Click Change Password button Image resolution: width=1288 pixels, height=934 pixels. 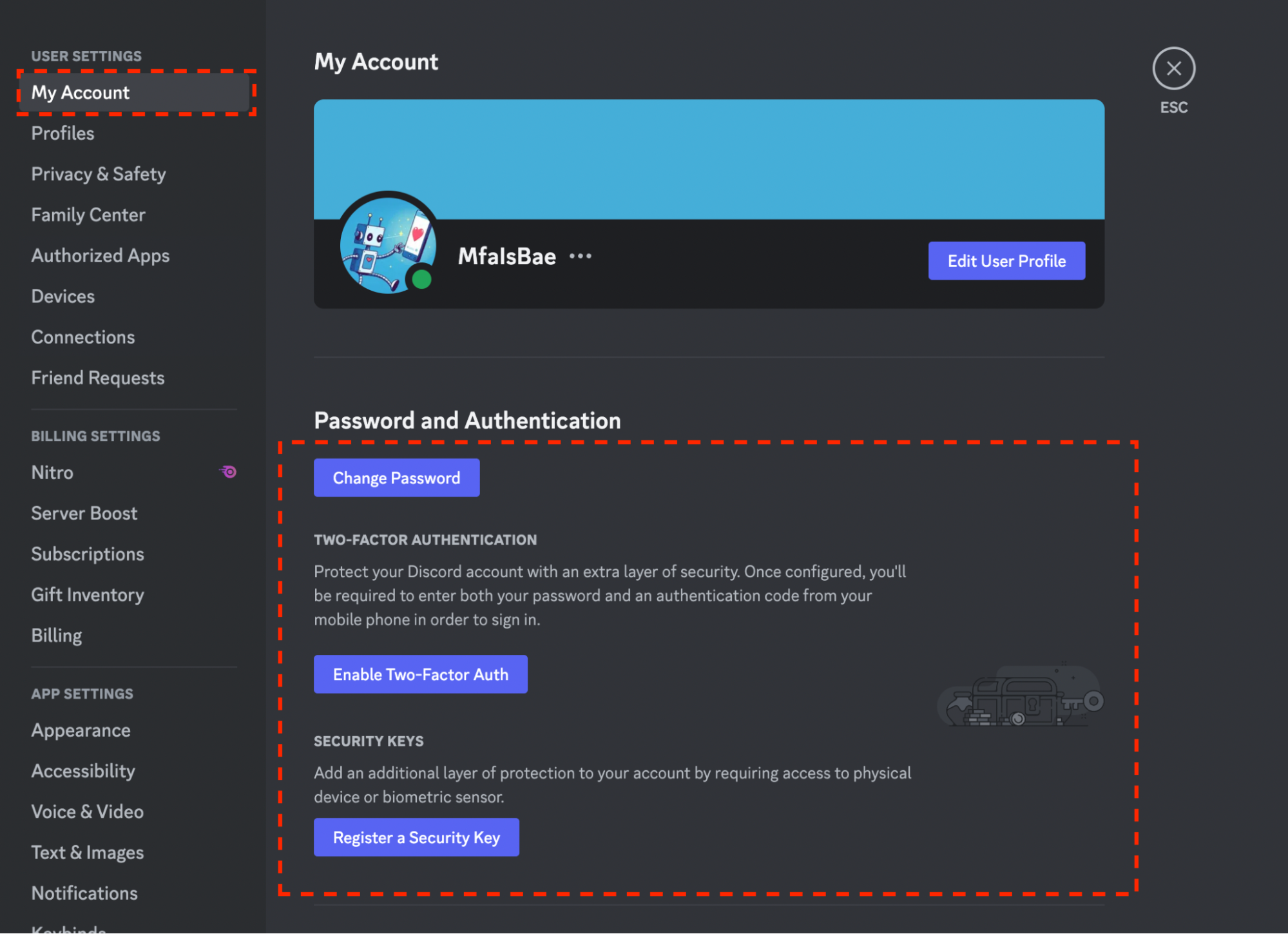point(397,477)
